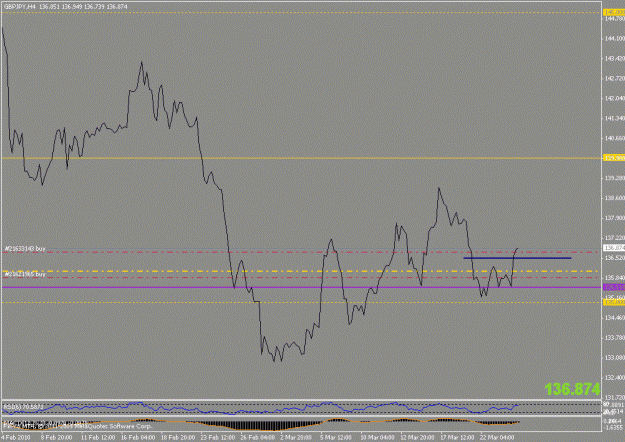Click the lower buy order label near yellow dash line
The image size is (625, 442).
[25, 274]
